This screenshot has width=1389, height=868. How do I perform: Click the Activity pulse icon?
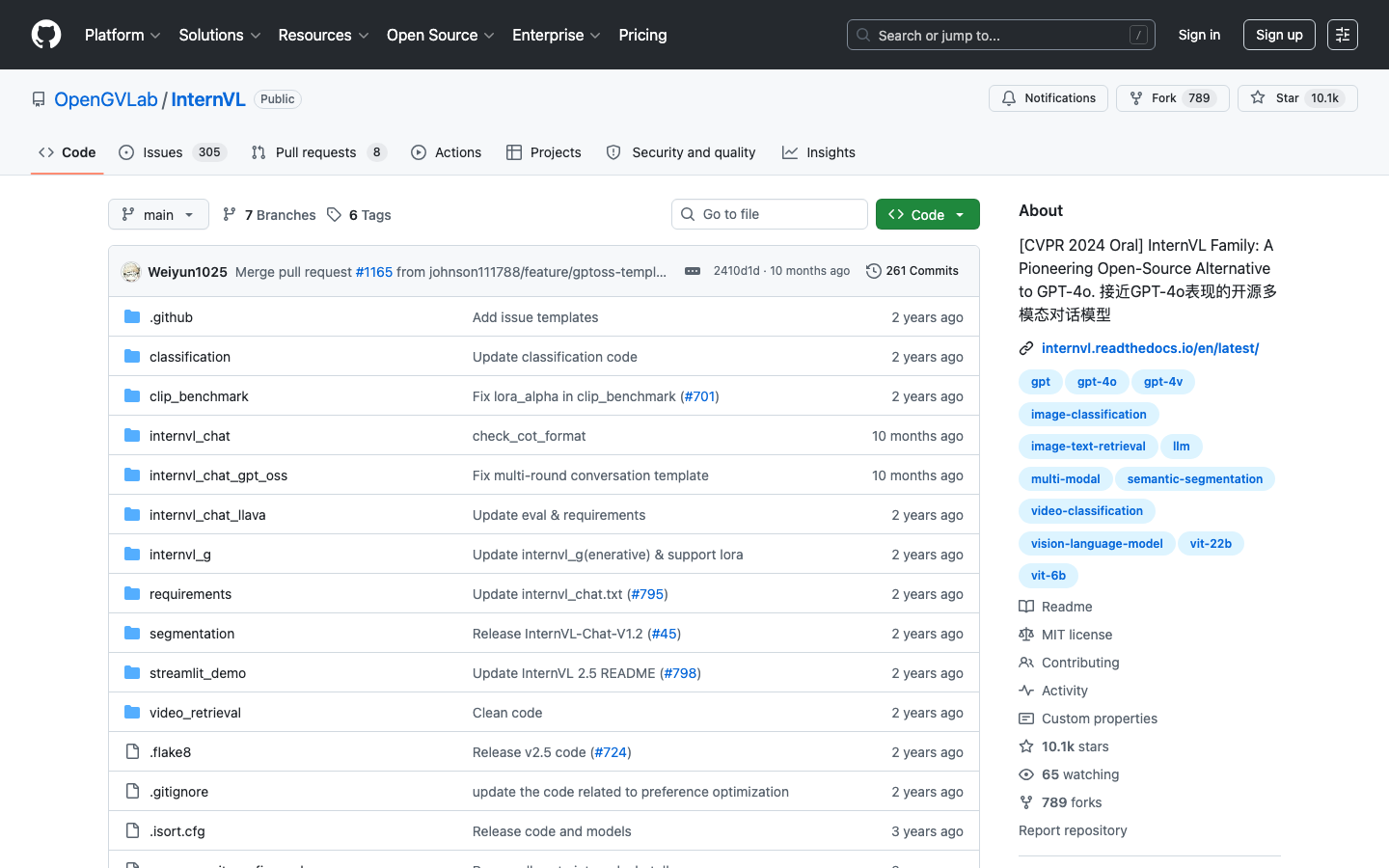click(1026, 691)
